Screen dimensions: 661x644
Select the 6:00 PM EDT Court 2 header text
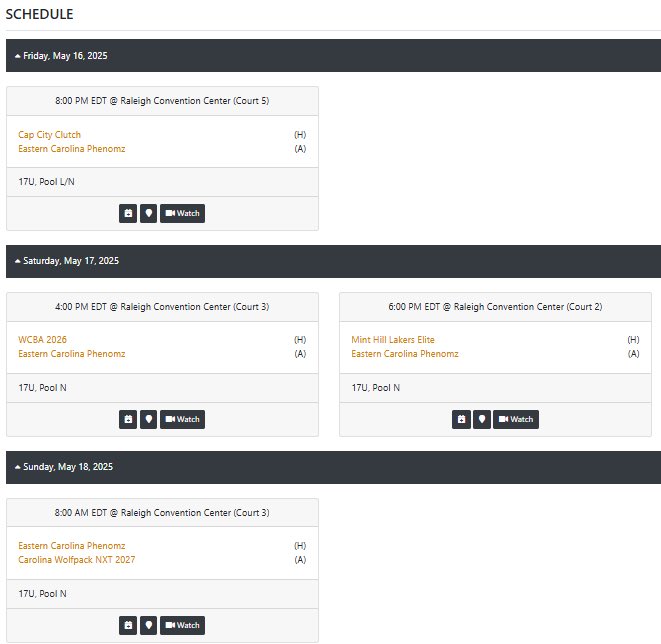pyautogui.click(x=495, y=307)
